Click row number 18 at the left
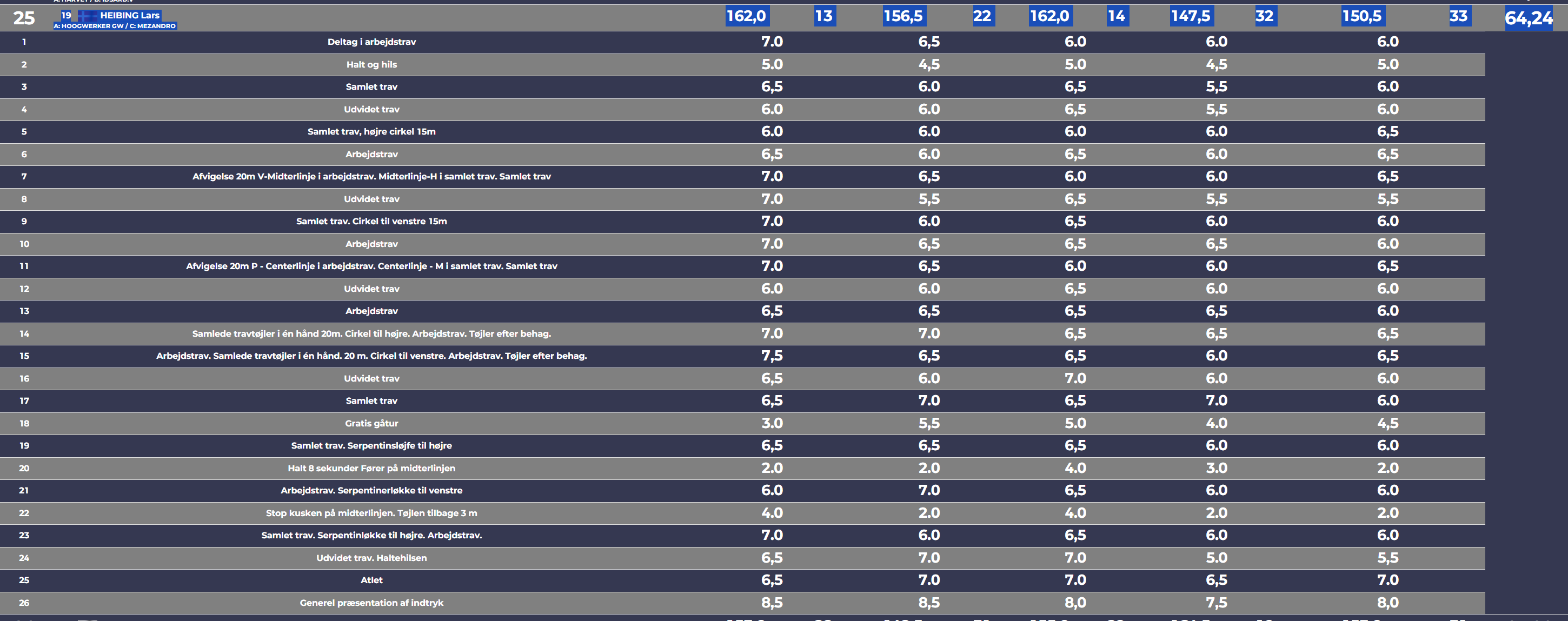 tap(24, 424)
